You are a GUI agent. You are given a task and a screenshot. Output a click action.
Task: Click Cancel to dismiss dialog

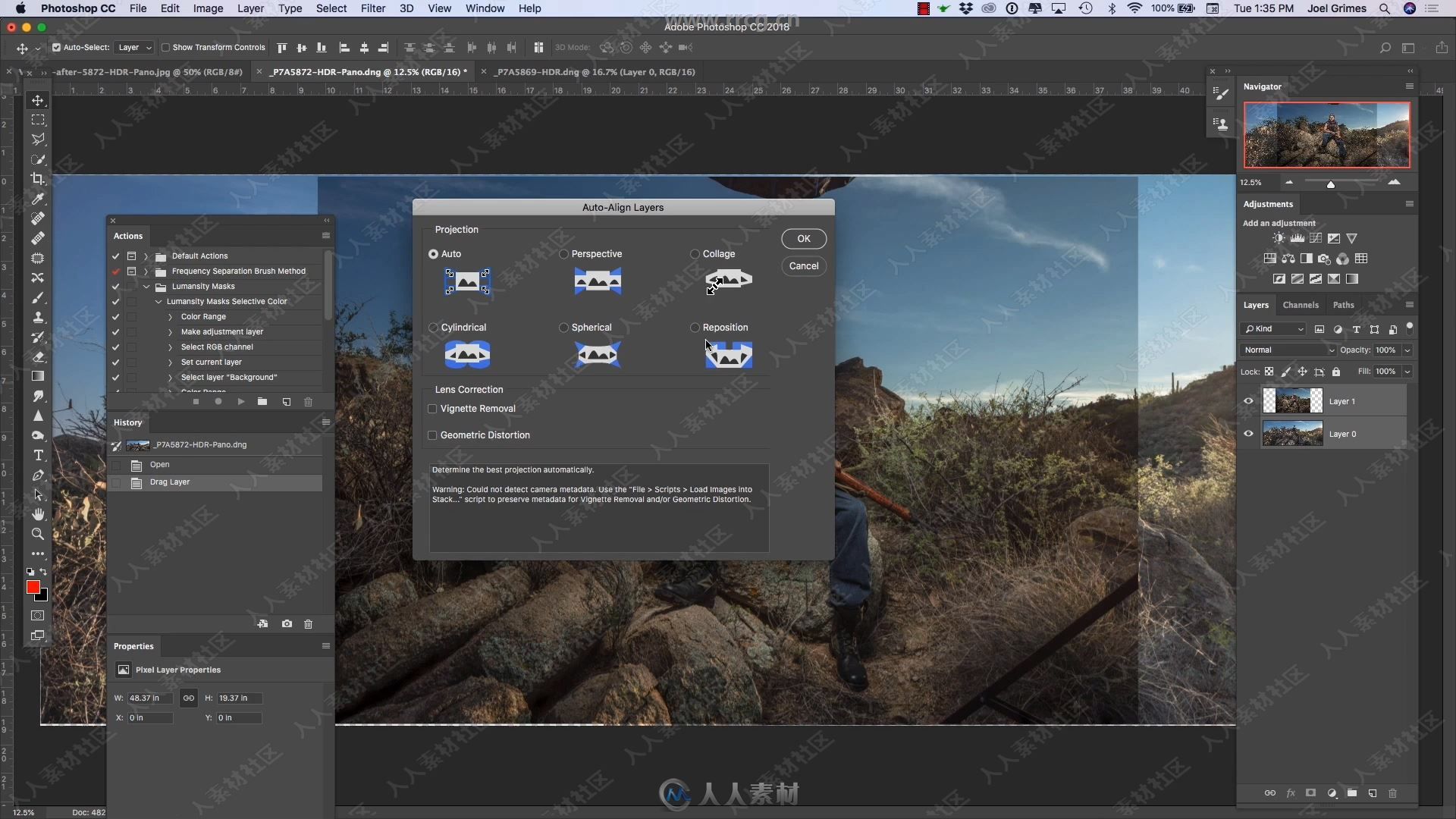(x=804, y=265)
